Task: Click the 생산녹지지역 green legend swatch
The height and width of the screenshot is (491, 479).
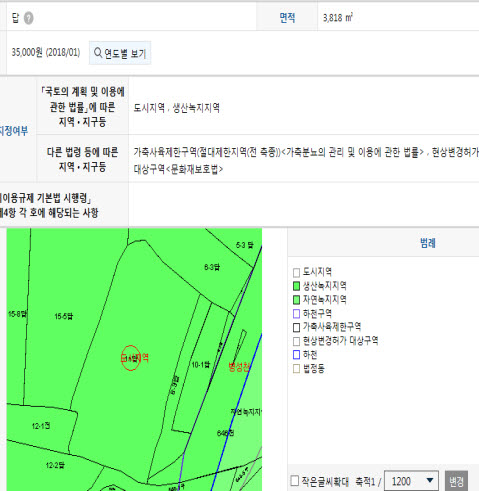Action: point(296,286)
